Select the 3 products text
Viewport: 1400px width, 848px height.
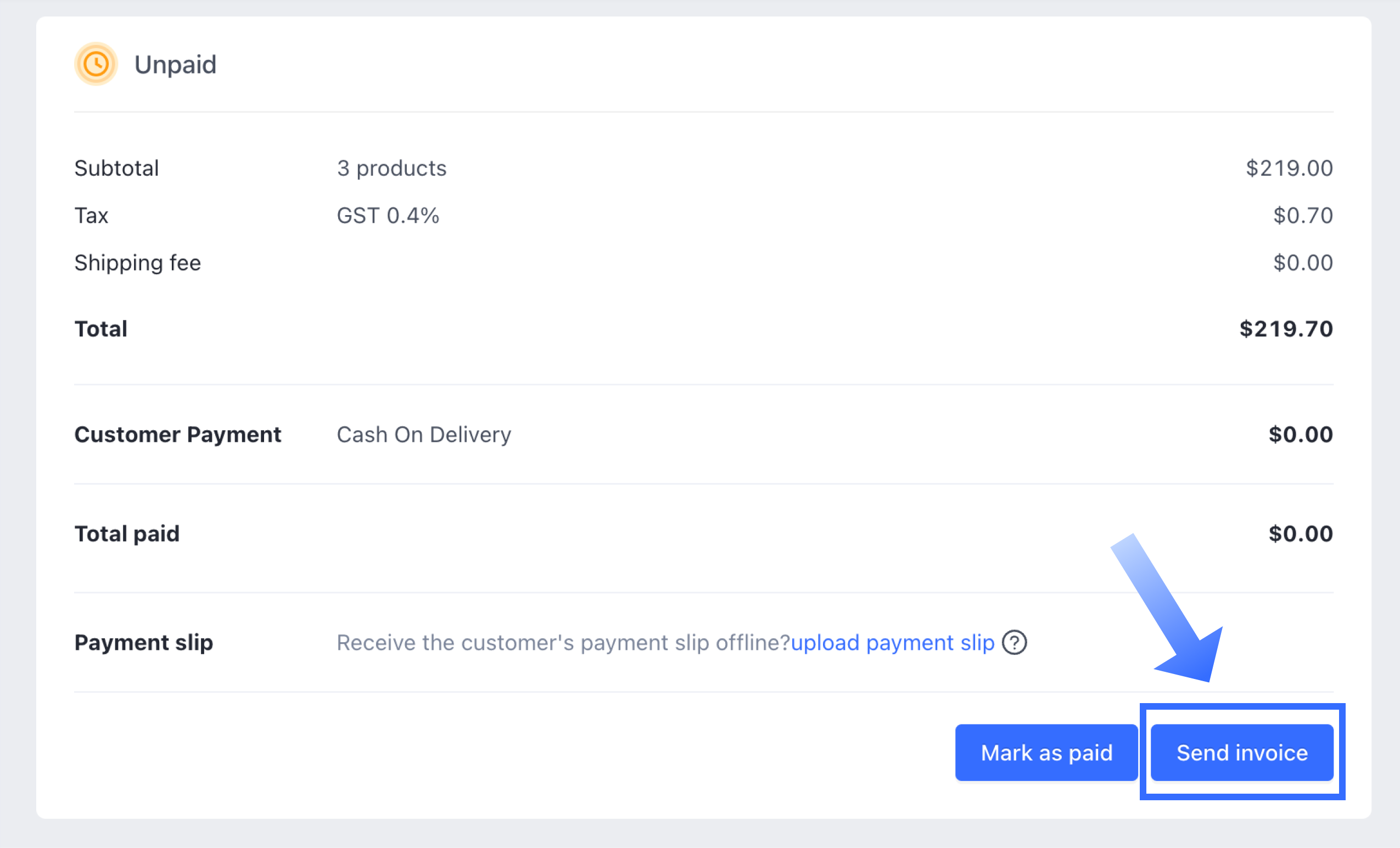(392, 169)
